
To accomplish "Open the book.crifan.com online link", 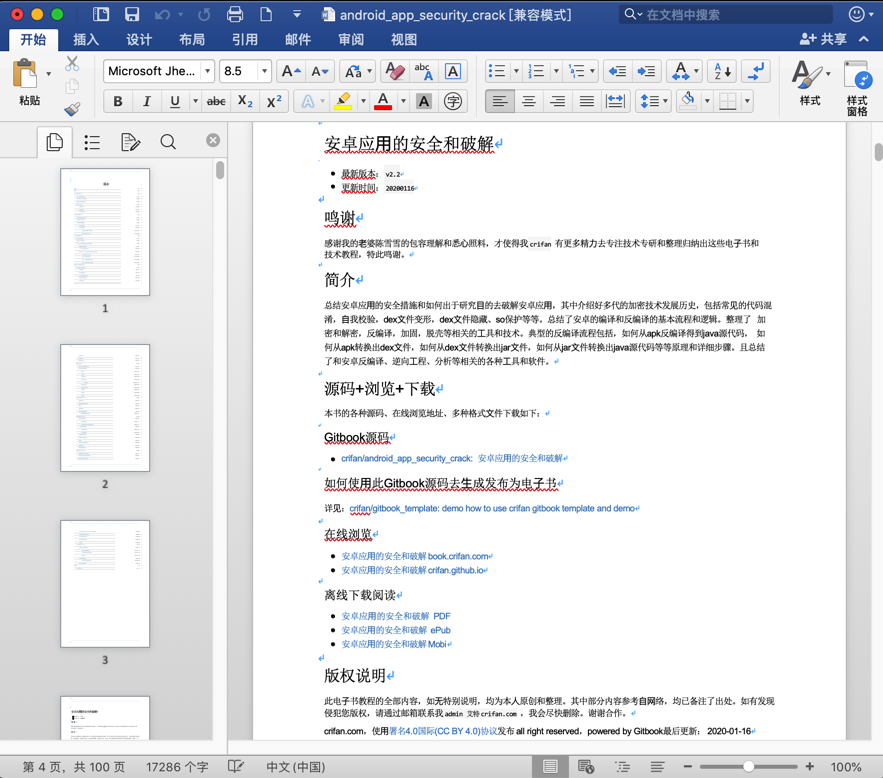I will [415, 556].
